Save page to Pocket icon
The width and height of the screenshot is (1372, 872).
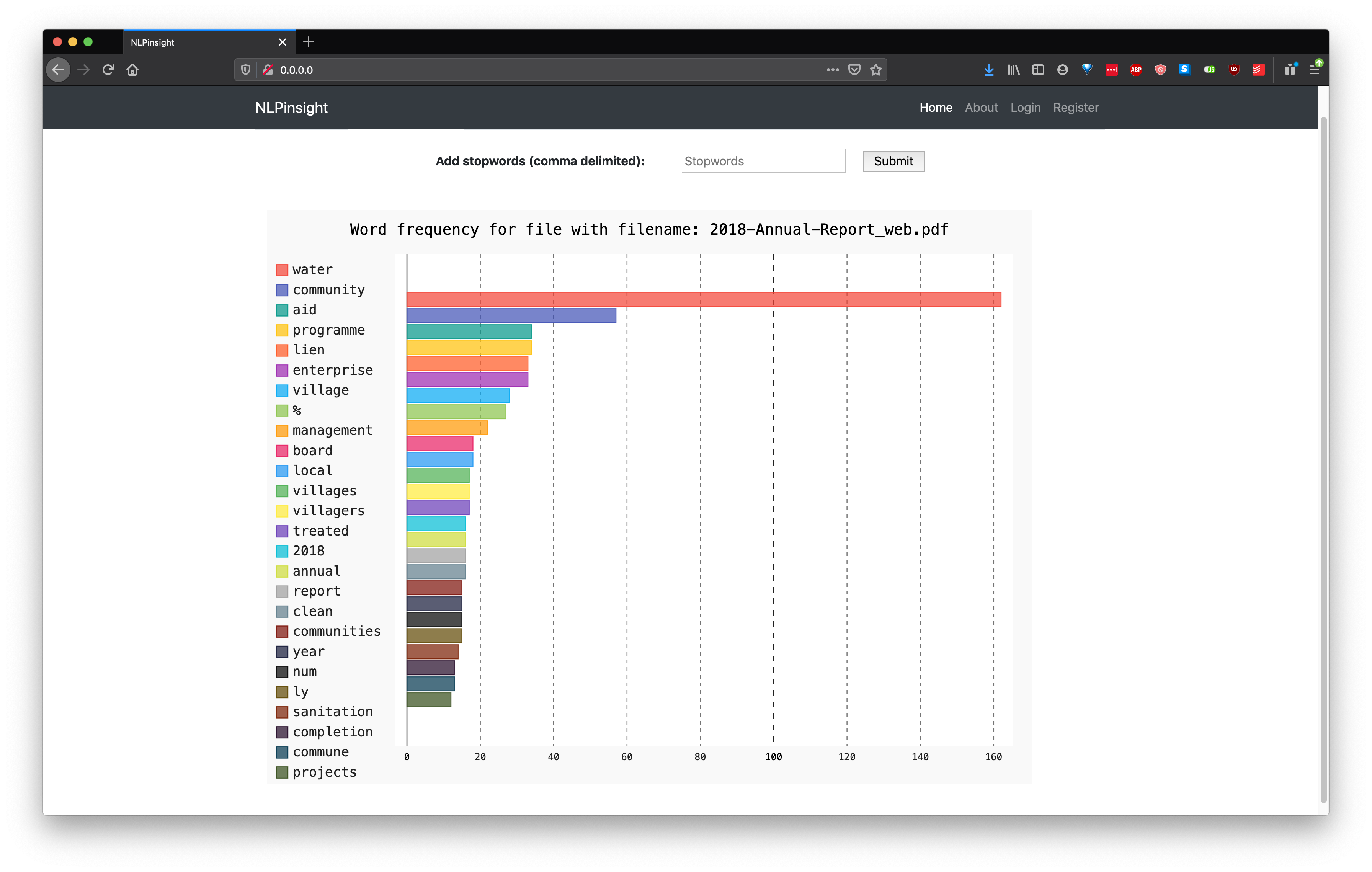coord(854,70)
